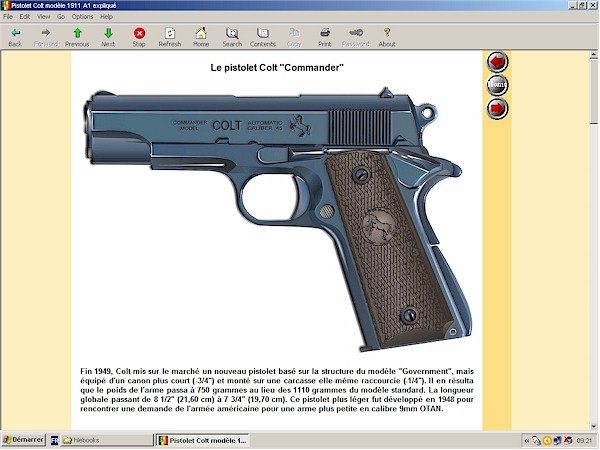Select Pistolet Colt modèle taskbar button

click(x=203, y=440)
